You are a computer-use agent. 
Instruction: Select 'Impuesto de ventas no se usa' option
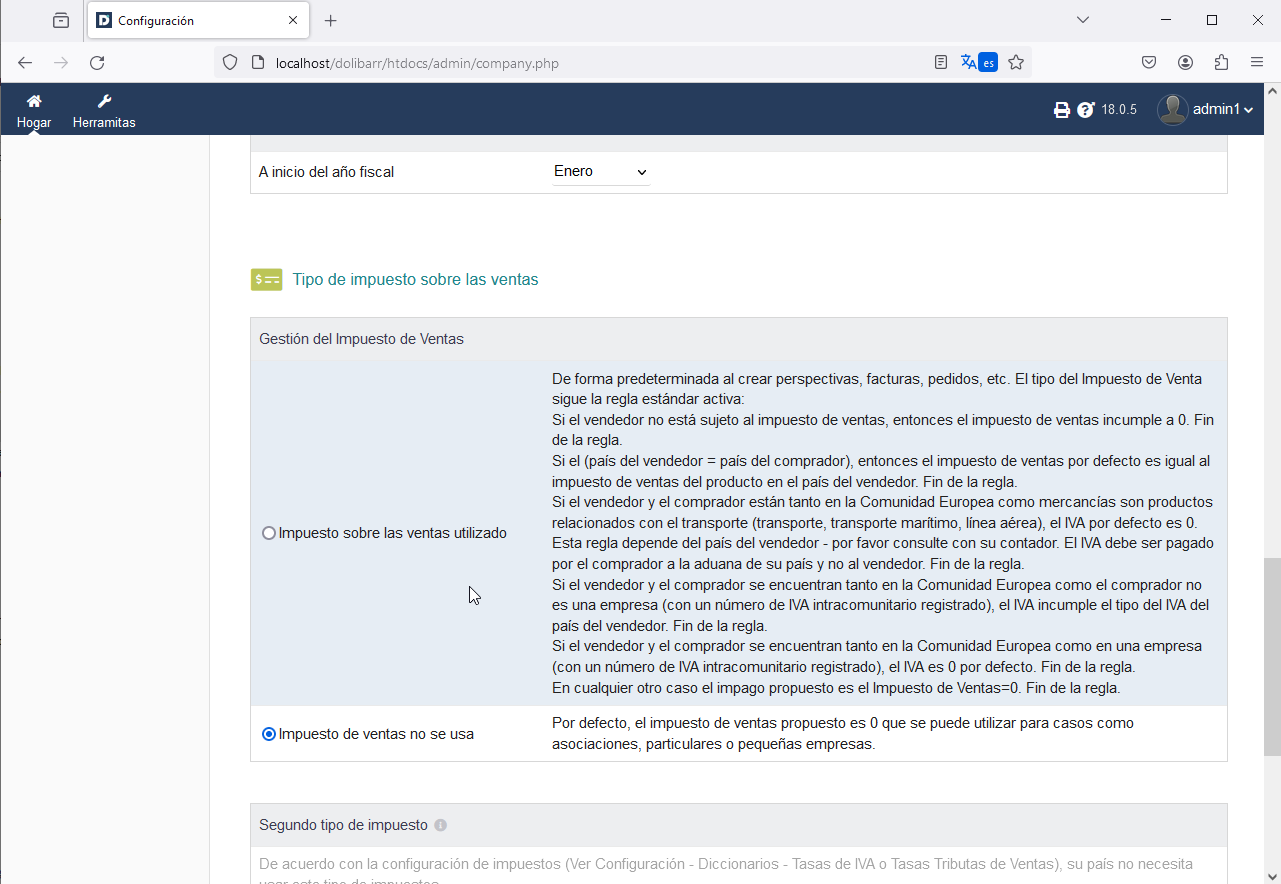tap(269, 734)
